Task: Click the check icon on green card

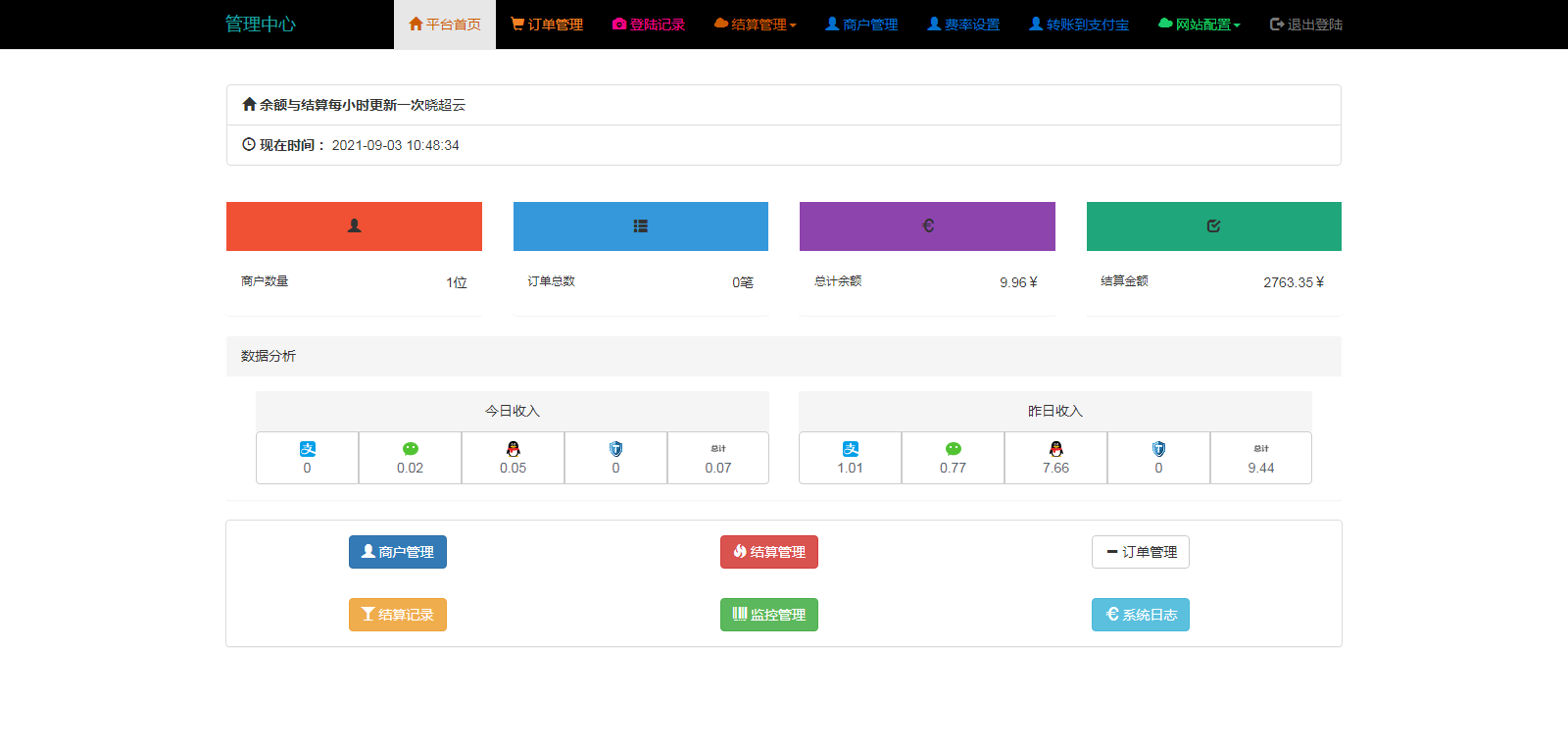Action: pyautogui.click(x=1214, y=226)
